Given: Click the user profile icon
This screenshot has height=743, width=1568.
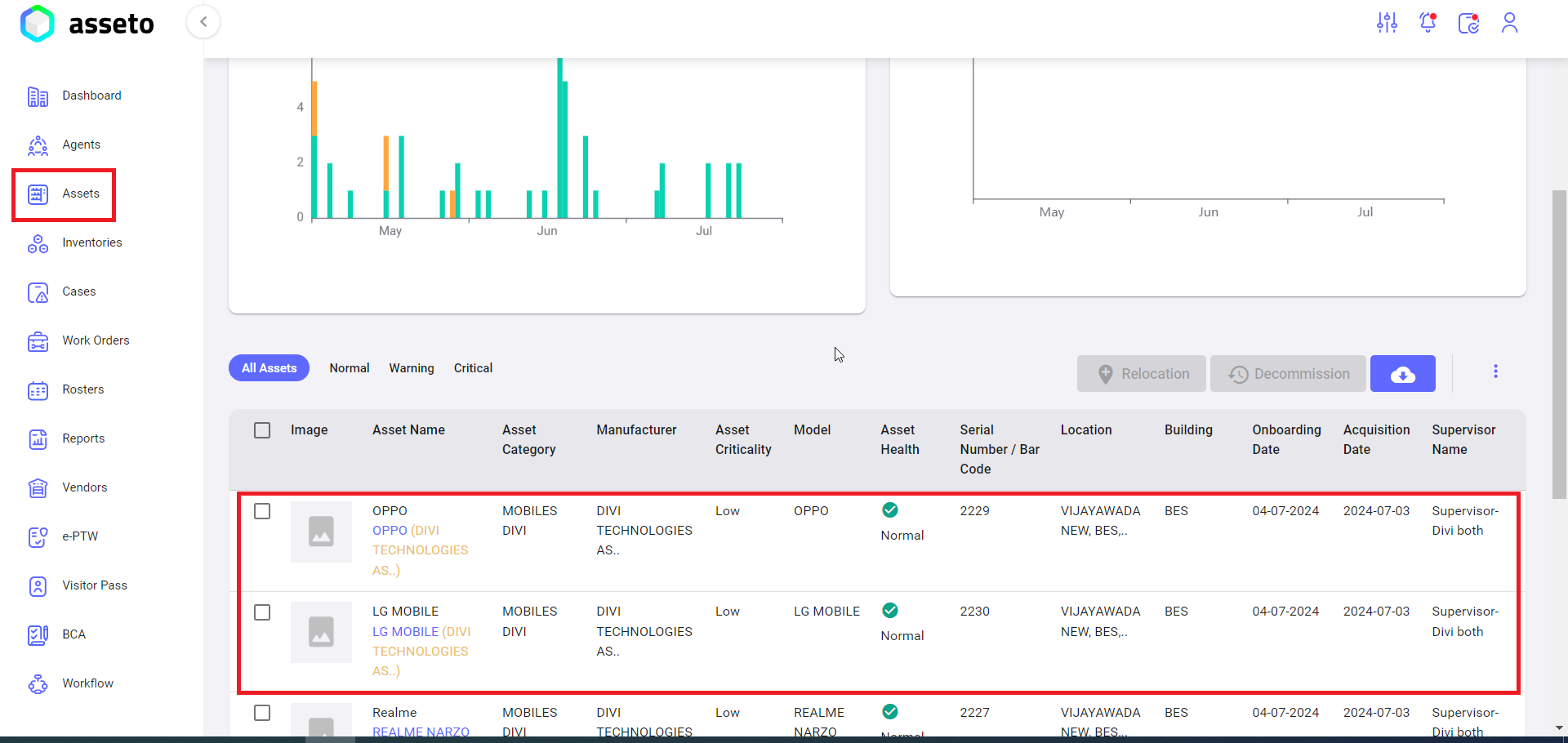Looking at the screenshot, I should click(x=1509, y=23).
